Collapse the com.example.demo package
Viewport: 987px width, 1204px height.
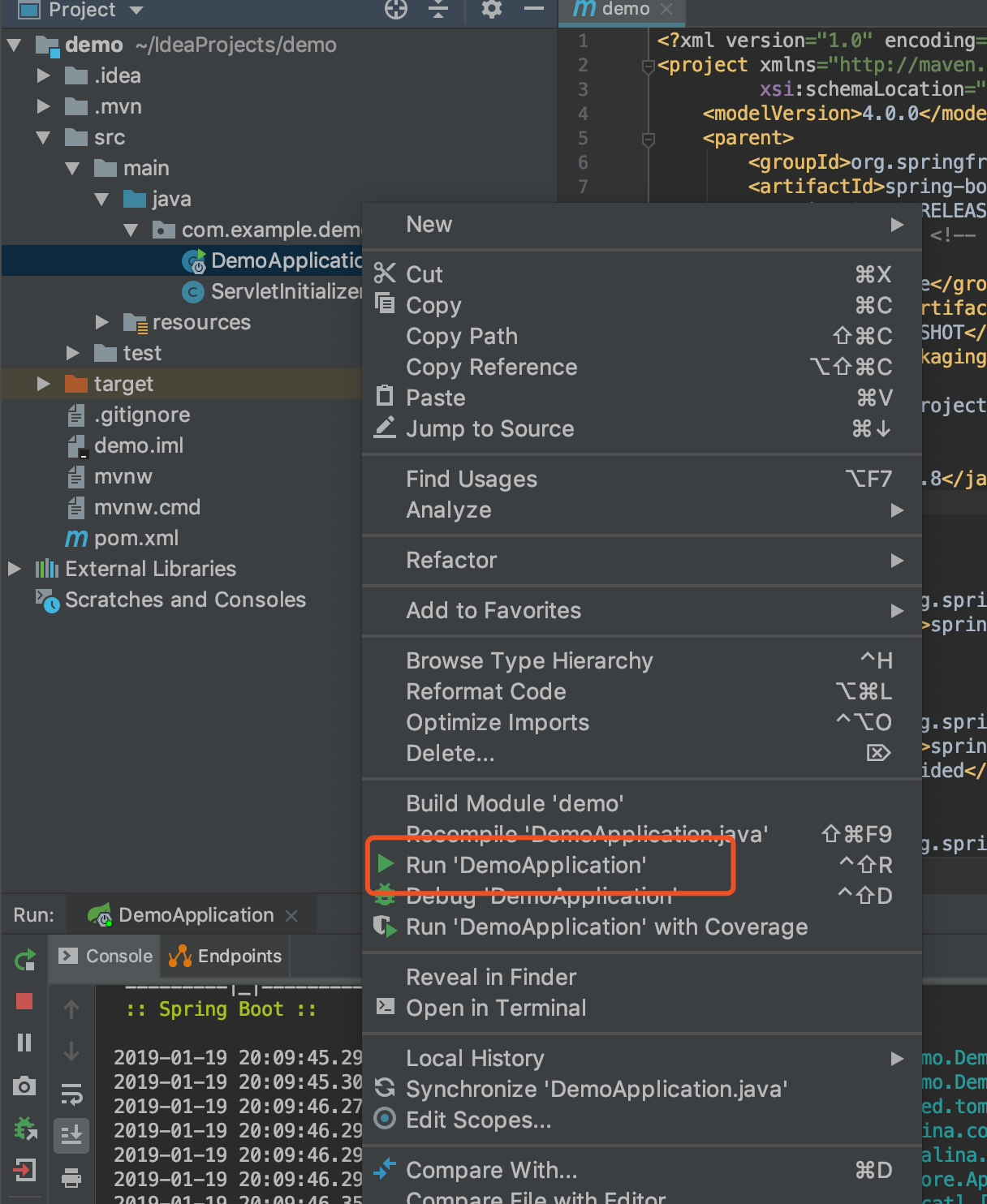pos(131,230)
